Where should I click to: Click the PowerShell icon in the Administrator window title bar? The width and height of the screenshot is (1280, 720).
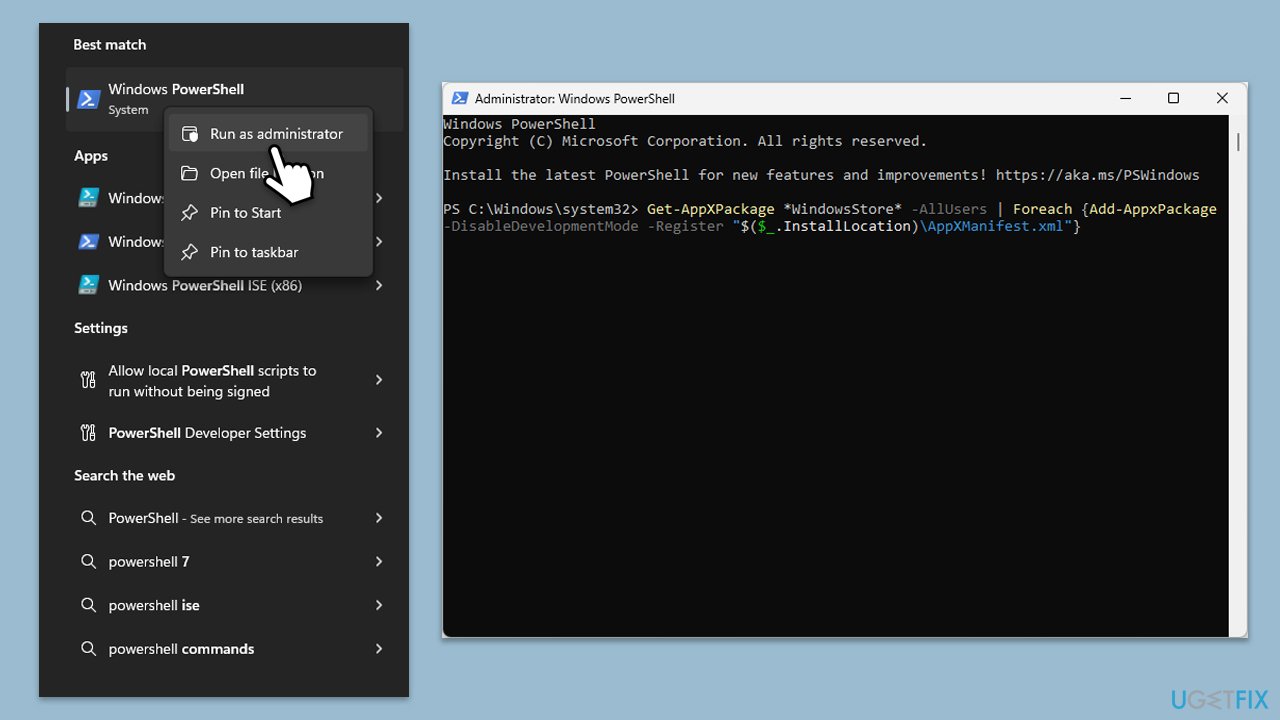coord(460,98)
